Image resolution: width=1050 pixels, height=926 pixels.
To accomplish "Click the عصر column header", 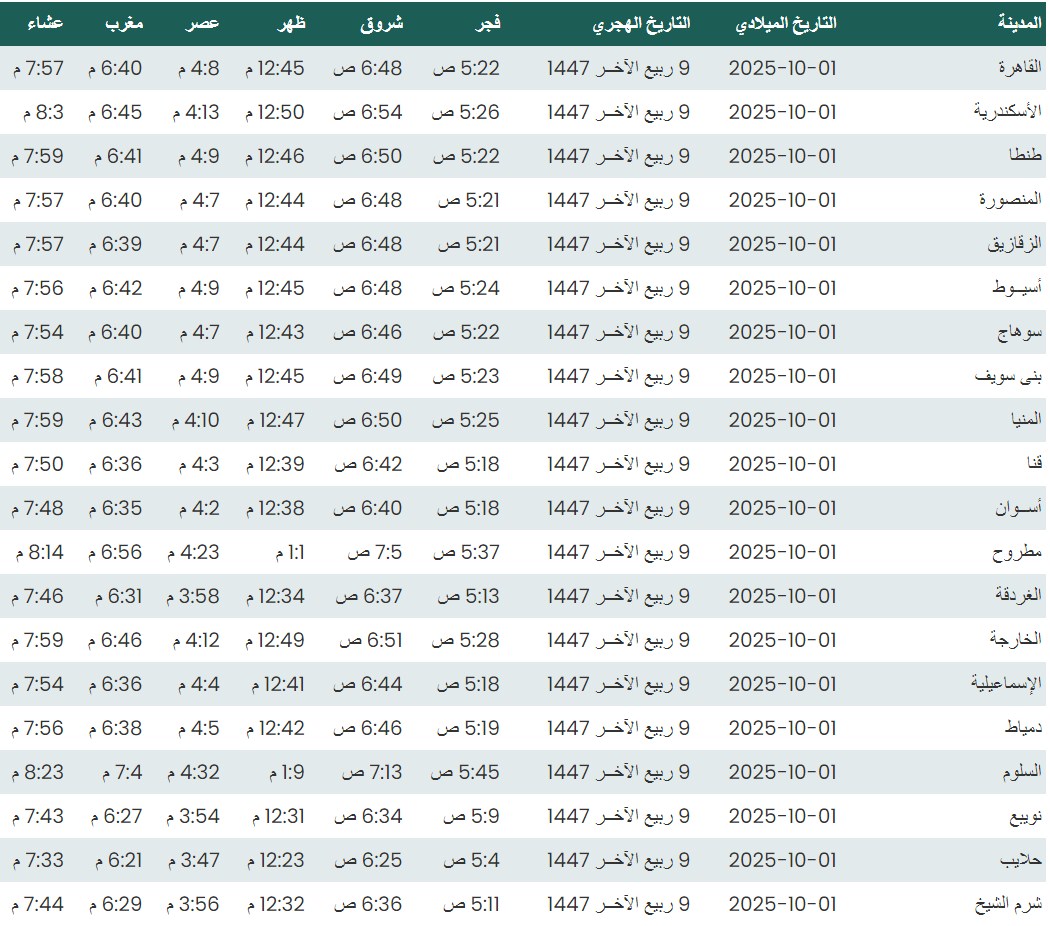I will tap(202, 23).
